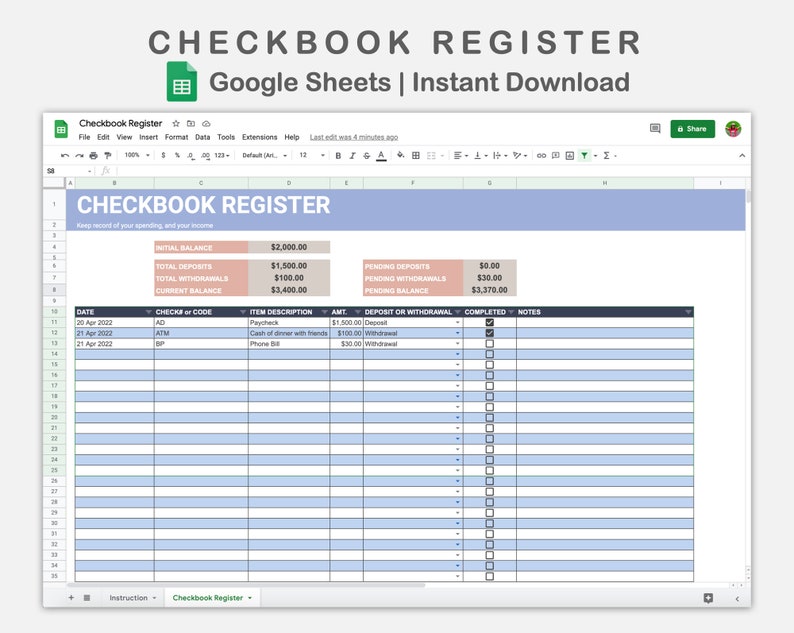Open the Format menu
The height and width of the screenshot is (633, 794).
tap(176, 137)
